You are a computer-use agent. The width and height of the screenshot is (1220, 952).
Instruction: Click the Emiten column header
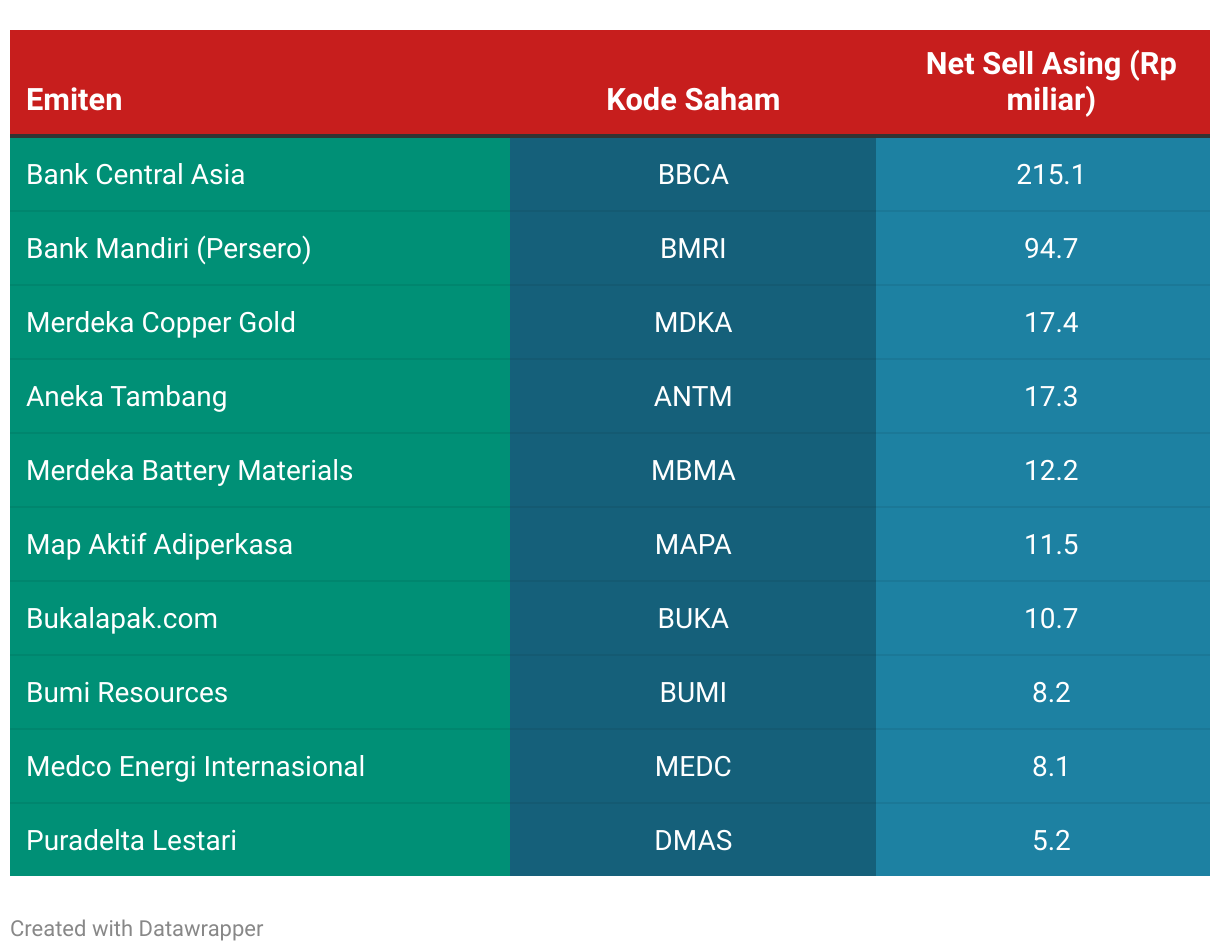(x=260, y=83)
